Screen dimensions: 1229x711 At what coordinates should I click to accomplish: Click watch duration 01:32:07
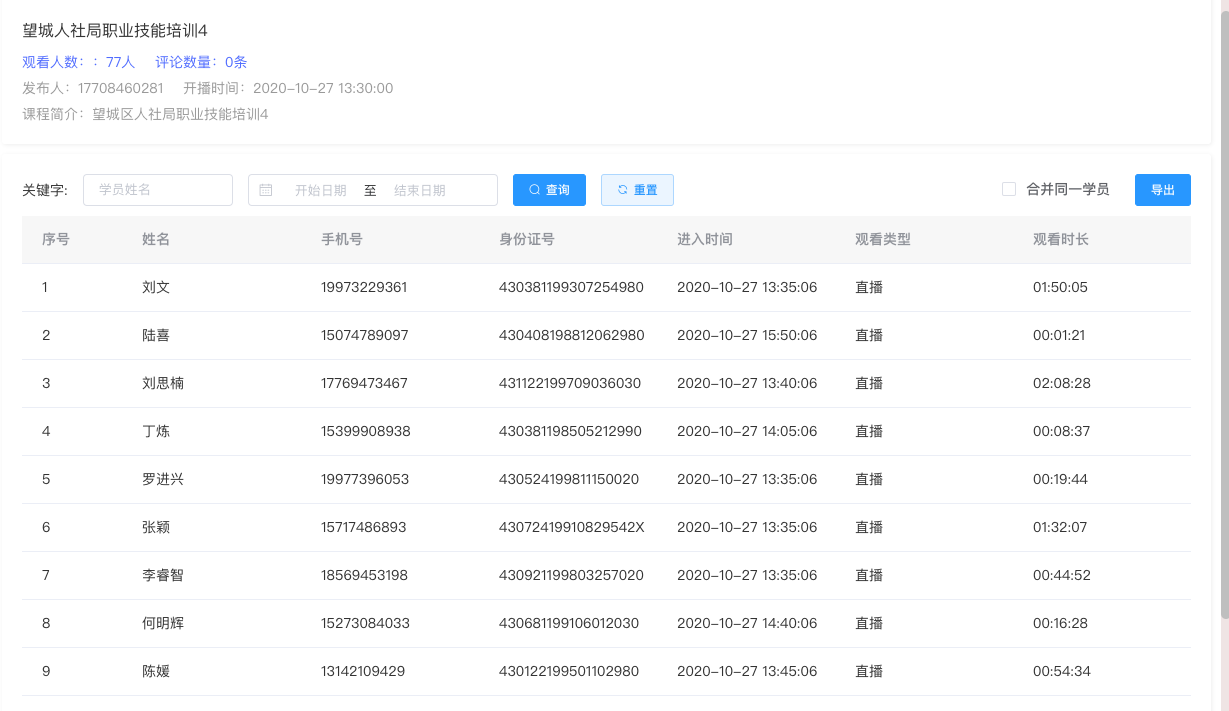pos(1060,528)
